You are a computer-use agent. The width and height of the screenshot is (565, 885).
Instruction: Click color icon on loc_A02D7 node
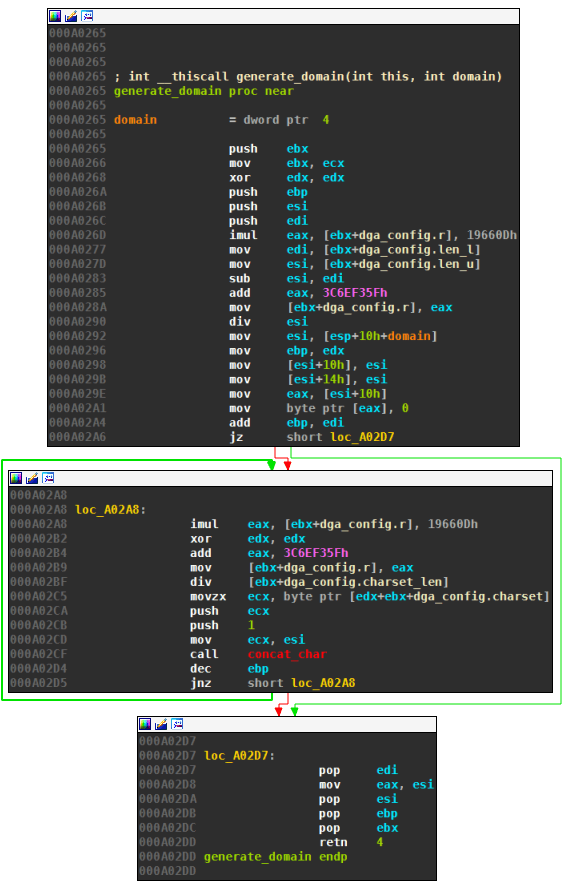pos(145,724)
